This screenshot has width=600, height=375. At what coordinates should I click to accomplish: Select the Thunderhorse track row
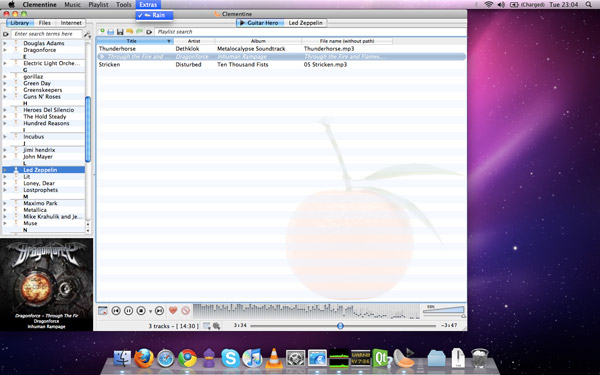click(281, 49)
